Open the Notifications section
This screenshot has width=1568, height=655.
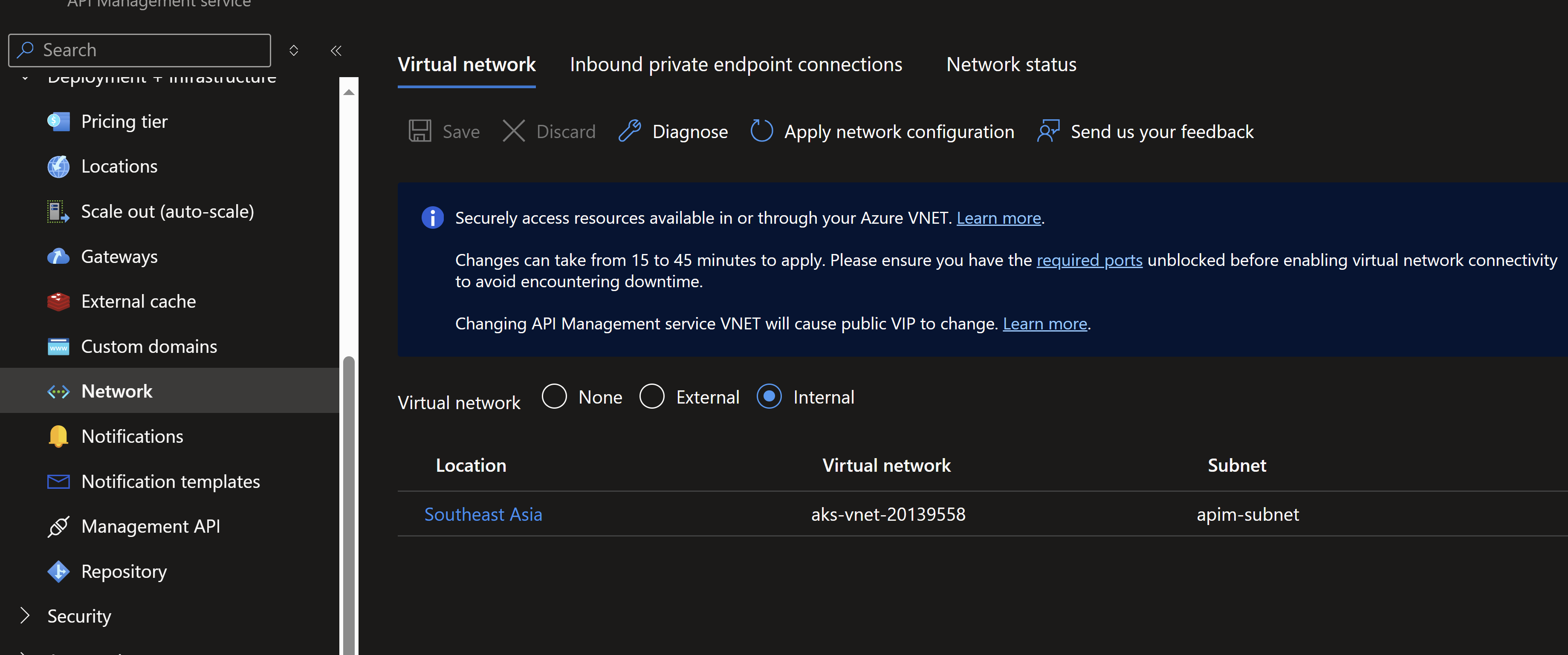coord(132,436)
